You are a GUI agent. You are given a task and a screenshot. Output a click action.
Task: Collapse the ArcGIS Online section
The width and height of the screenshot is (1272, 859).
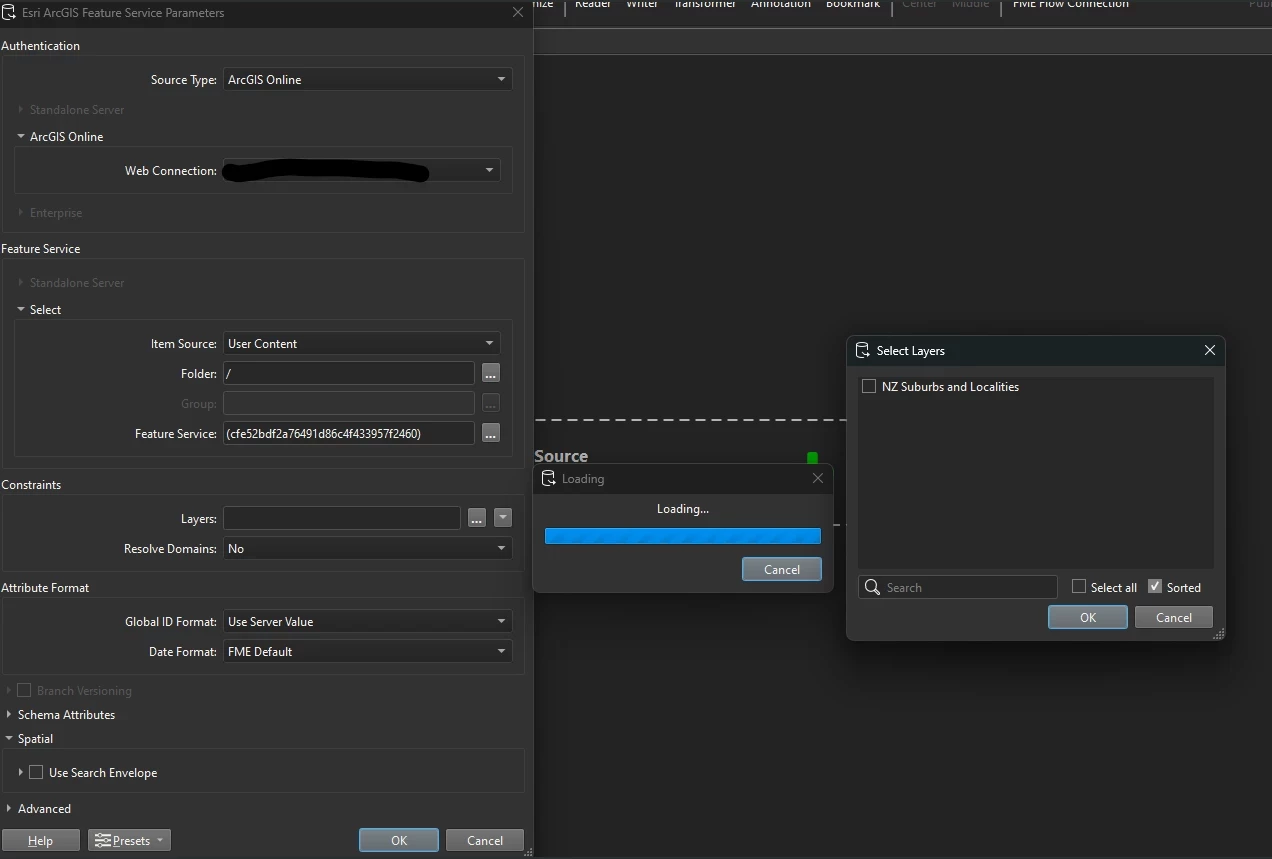(21, 136)
